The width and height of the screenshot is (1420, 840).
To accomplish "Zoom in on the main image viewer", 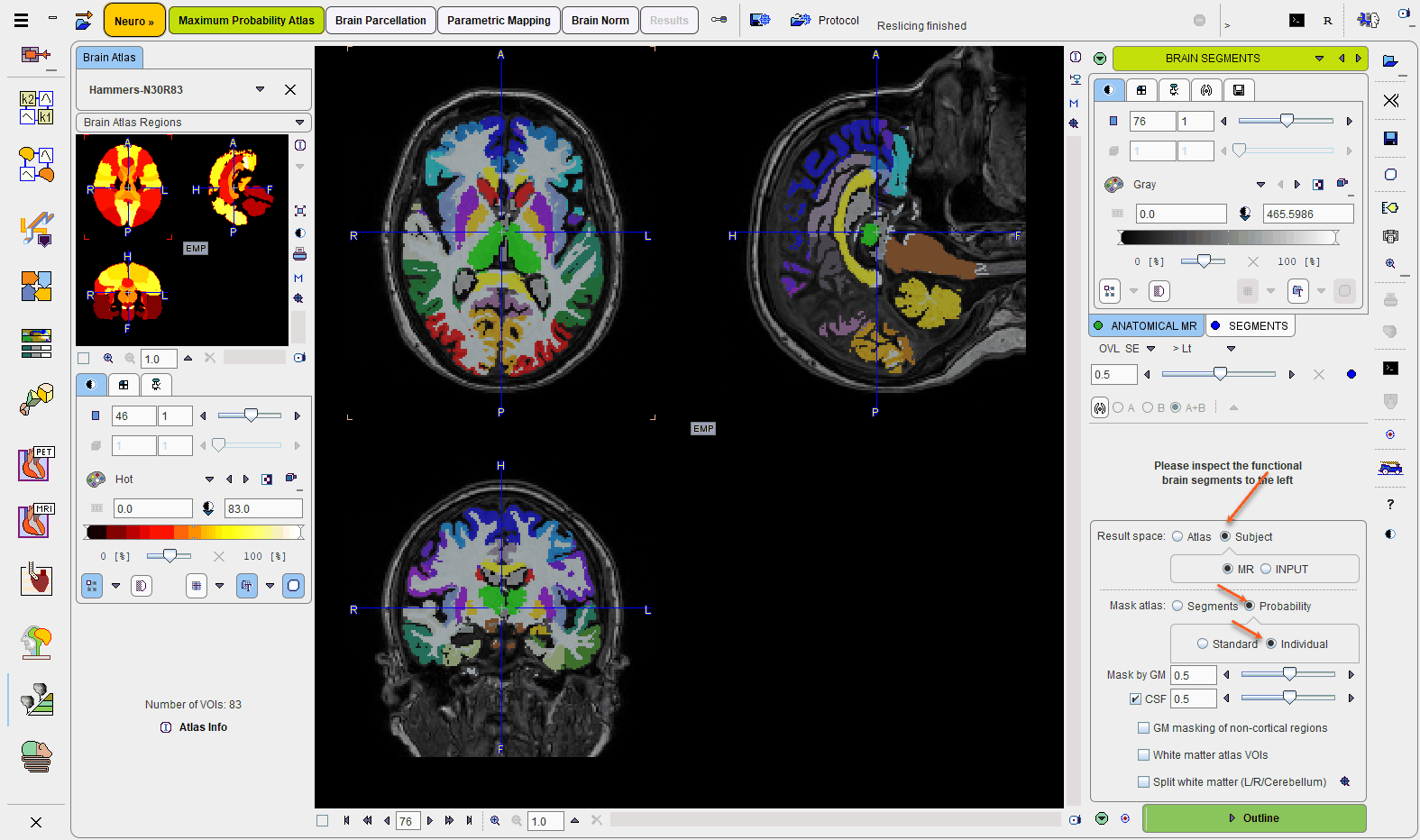I will [495, 820].
